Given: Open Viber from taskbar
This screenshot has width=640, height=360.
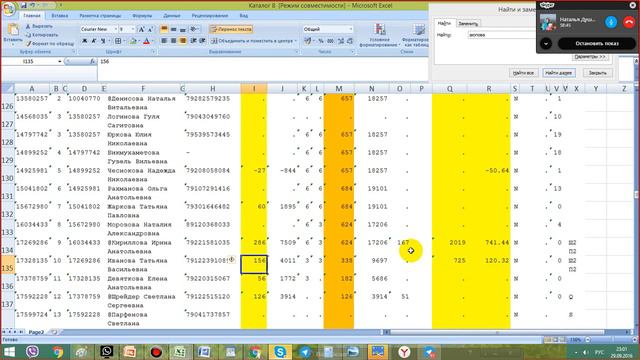Looking at the screenshot, I should point(32,351).
